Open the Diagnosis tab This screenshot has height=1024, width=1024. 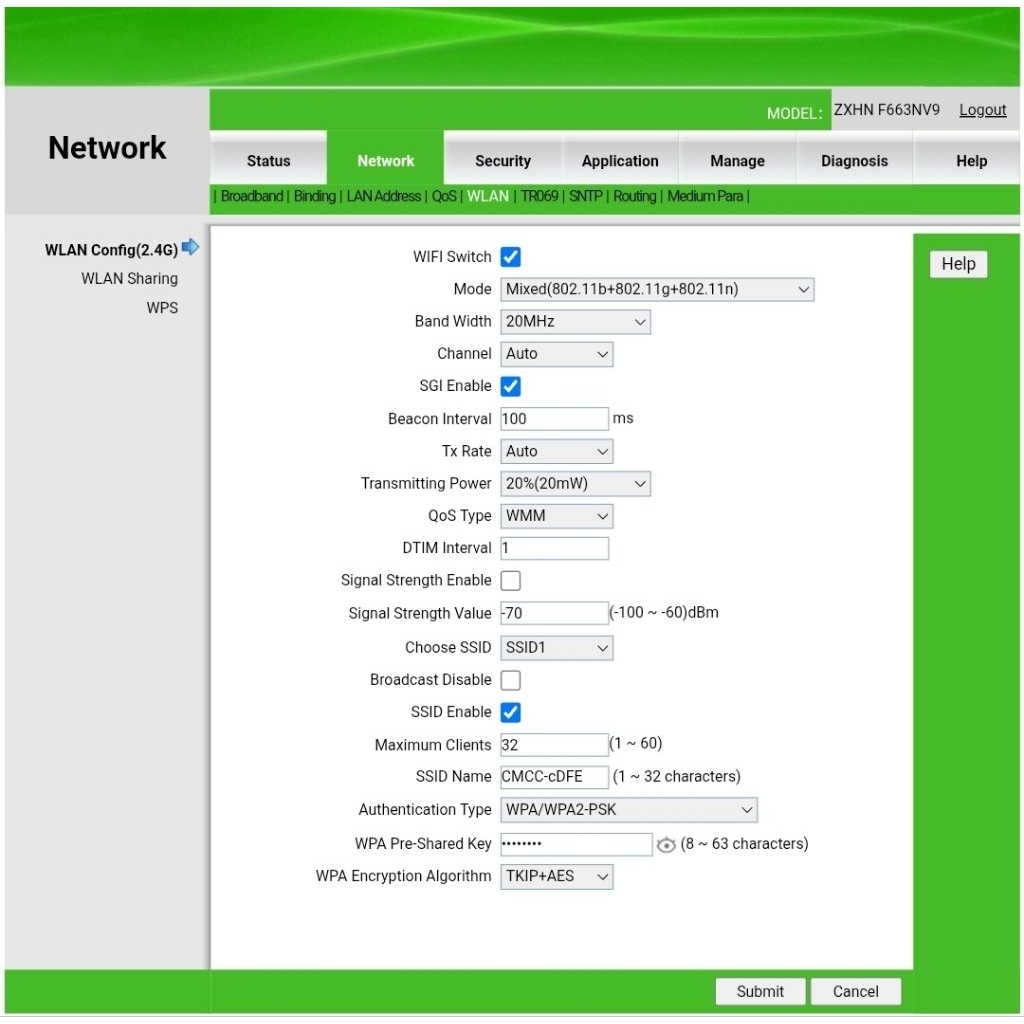pyautogui.click(x=854, y=161)
